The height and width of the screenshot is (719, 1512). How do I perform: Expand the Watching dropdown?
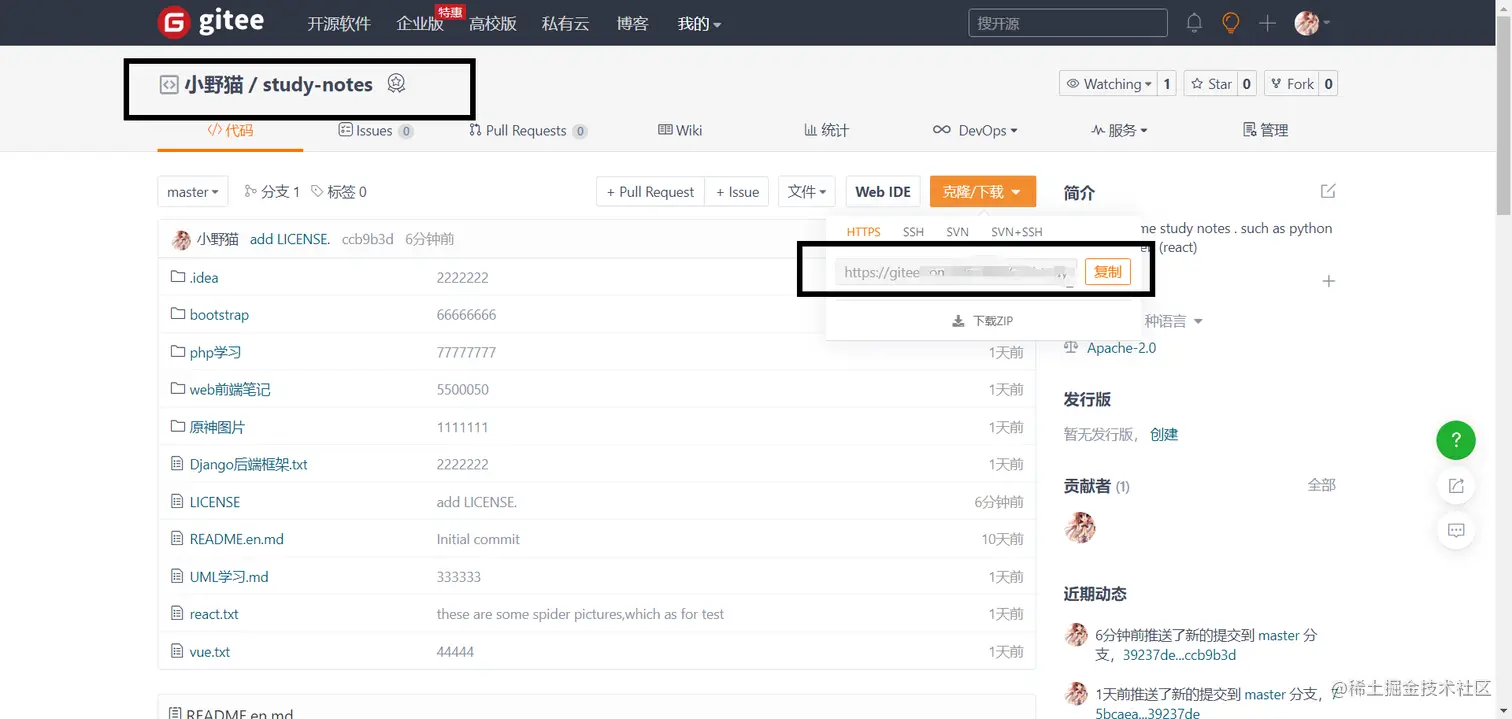(1109, 84)
